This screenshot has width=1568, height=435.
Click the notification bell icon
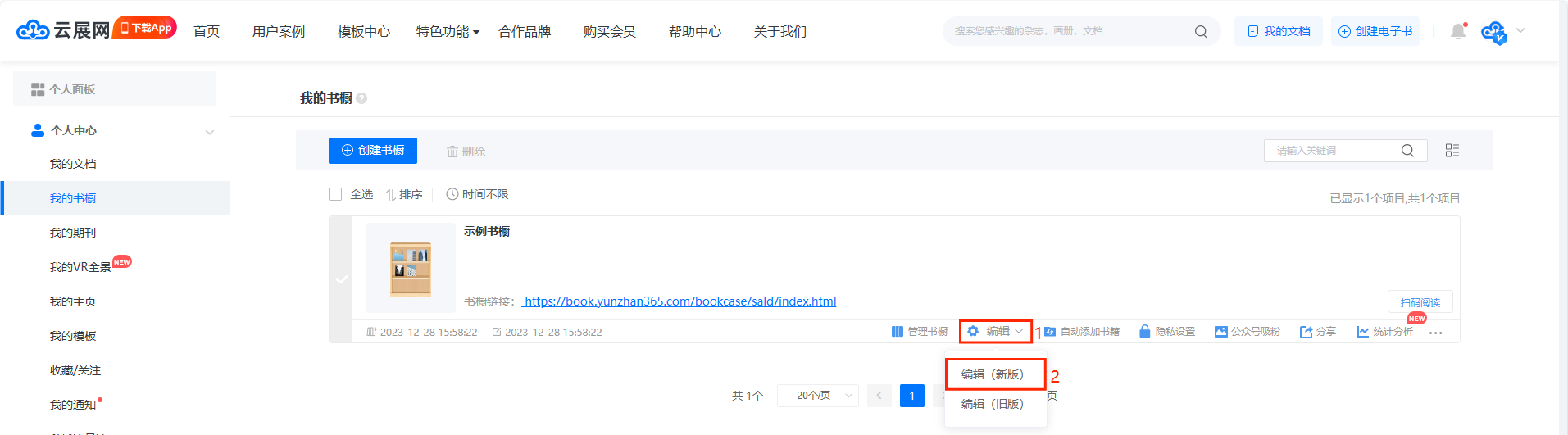tap(1457, 31)
